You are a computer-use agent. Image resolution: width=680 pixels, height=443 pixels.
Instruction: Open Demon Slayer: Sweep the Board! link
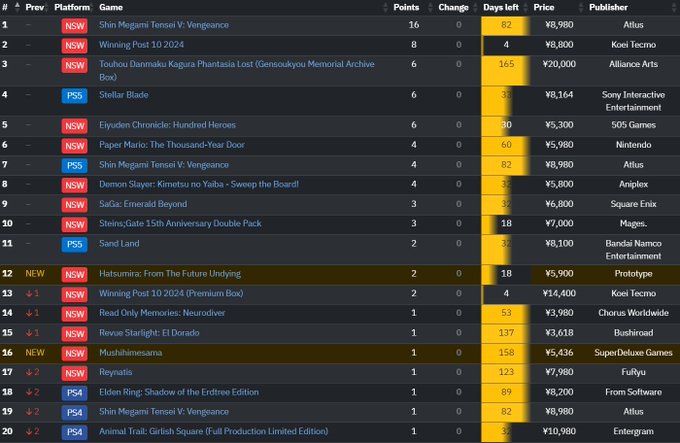click(x=199, y=184)
